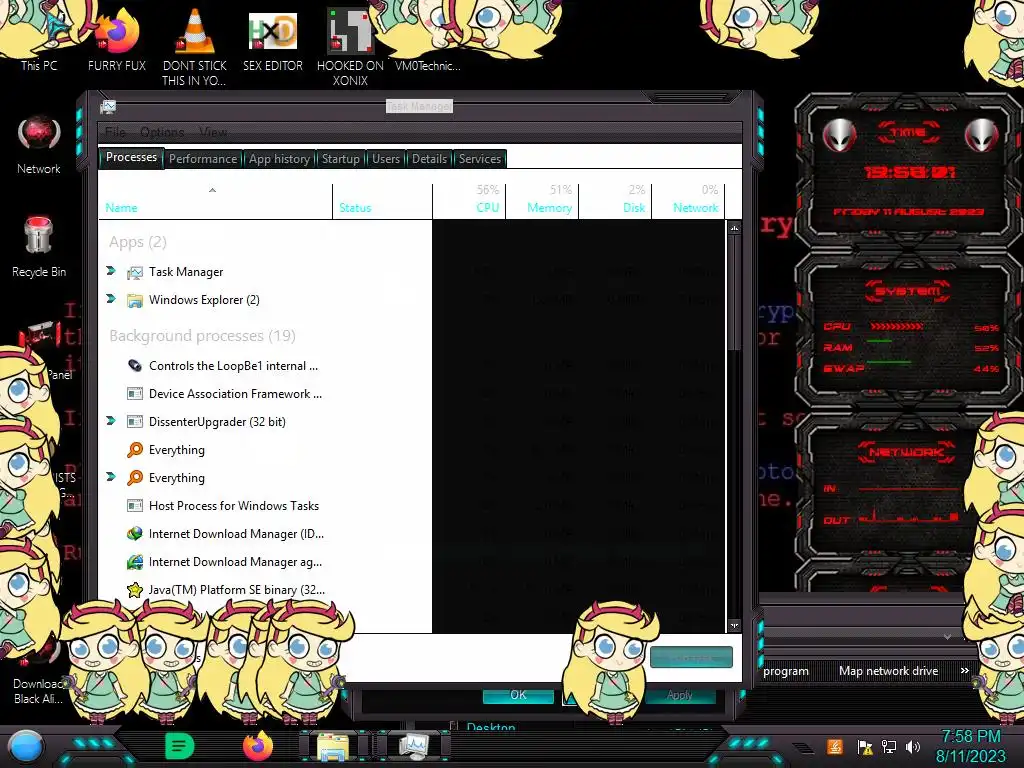The height and width of the screenshot is (768, 1024).
Task: Open File Explorer from the taskbar
Action: pos(333,747)
